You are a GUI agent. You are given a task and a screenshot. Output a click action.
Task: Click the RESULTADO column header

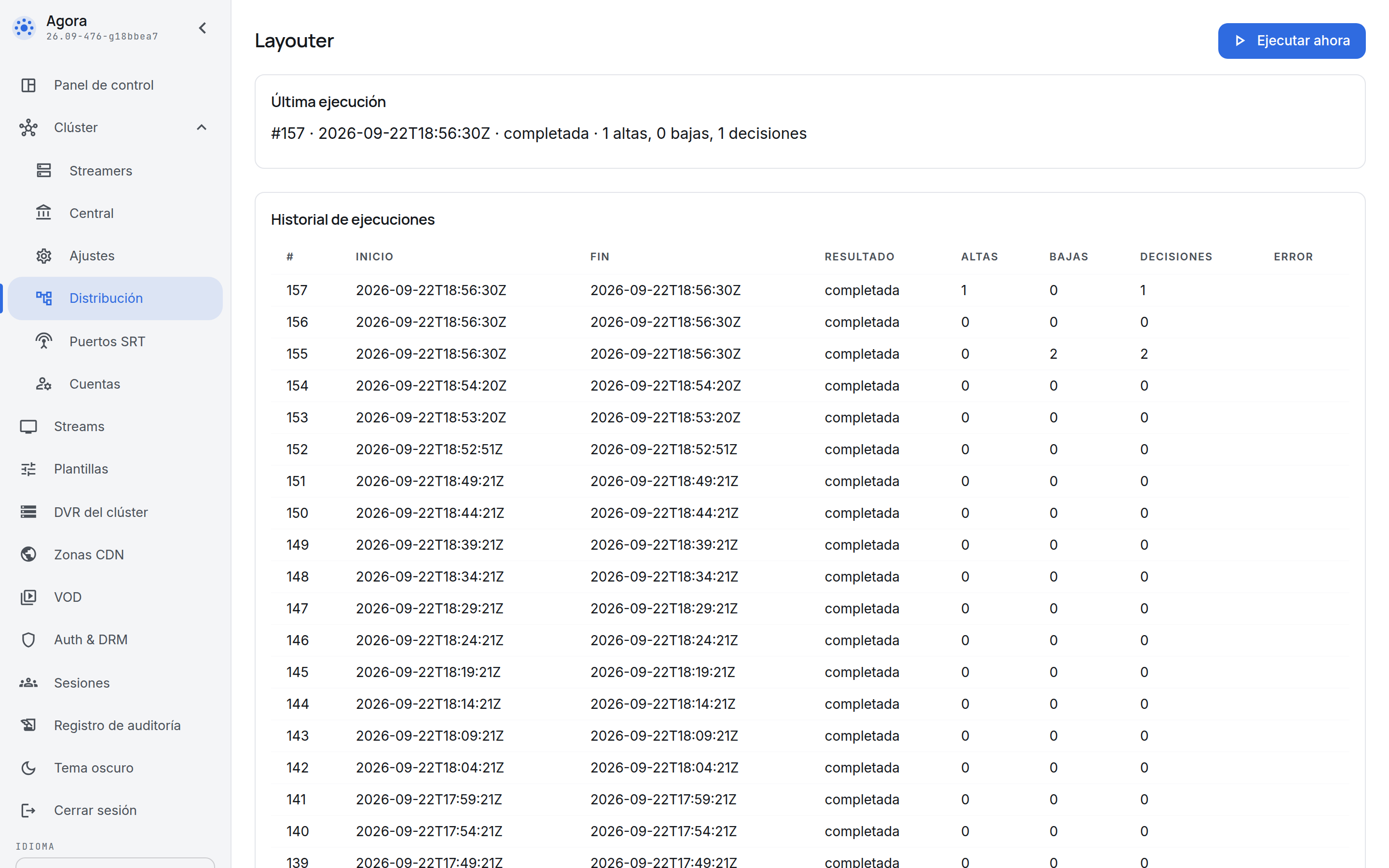[859, 257]
